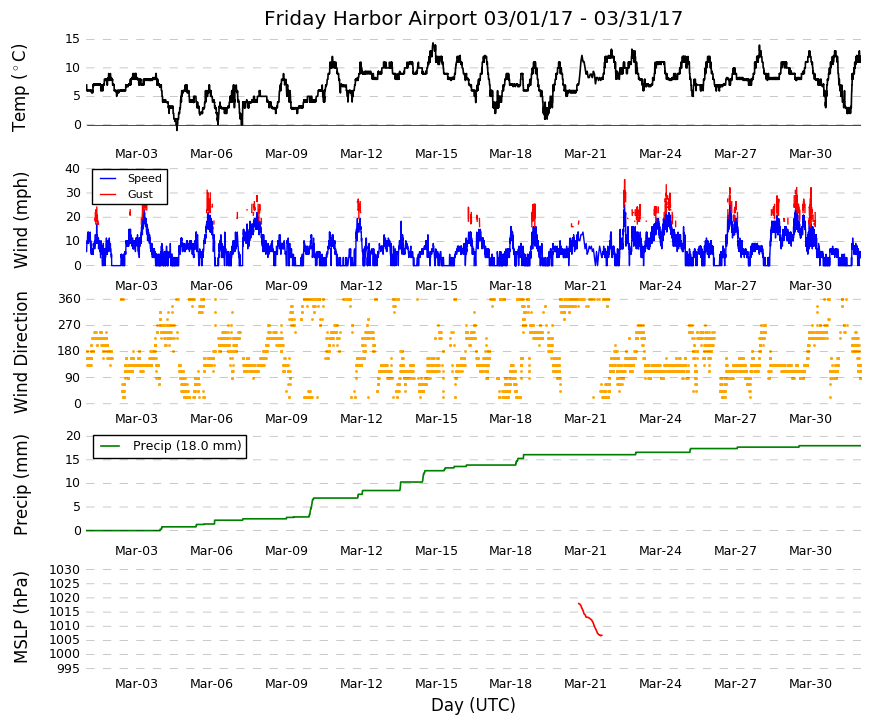Viewport: 871px width, 725px height.
Task: Click the Wind (mph) axis label
Action: tap(21, 221)
